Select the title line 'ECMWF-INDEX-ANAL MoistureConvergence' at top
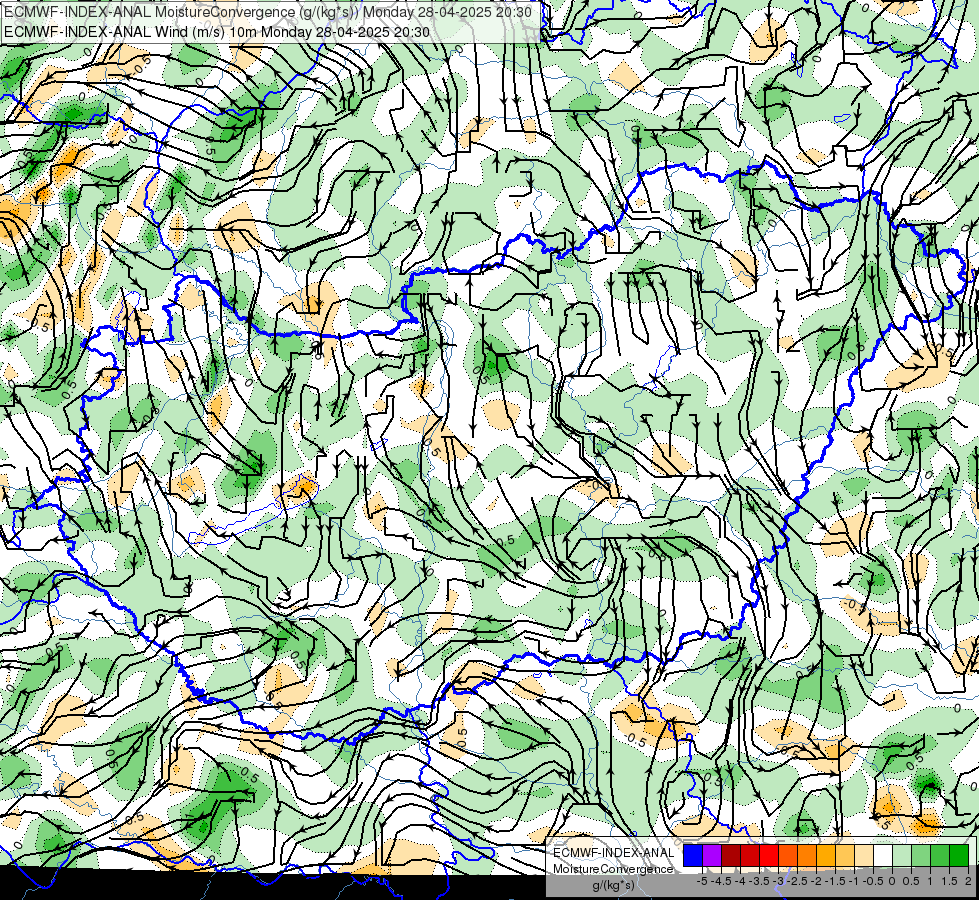 tap(268, 12)
